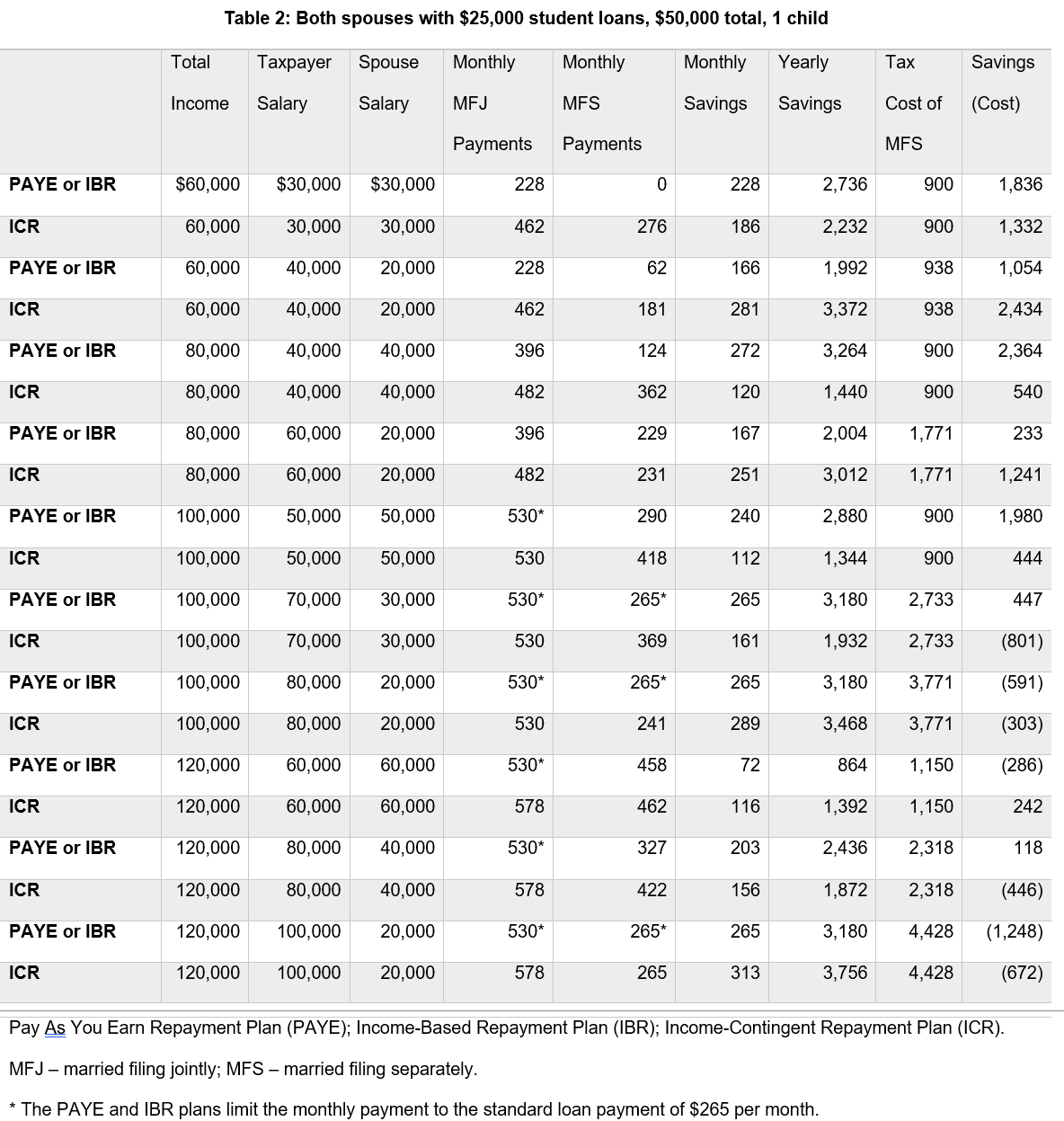Click the 3,756 yearly savings value
This screenshot has width=1064, height=1121.
pos(845,973)
